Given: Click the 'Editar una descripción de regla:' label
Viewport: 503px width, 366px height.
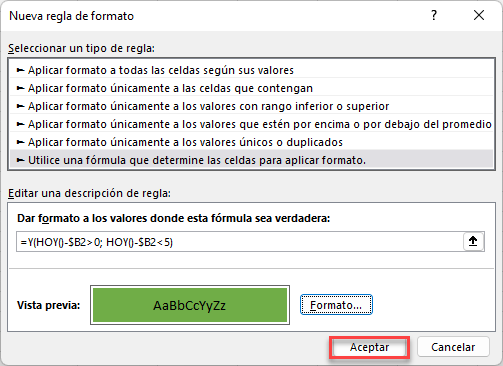Looking at the screenshot, I should pos(89,193).
